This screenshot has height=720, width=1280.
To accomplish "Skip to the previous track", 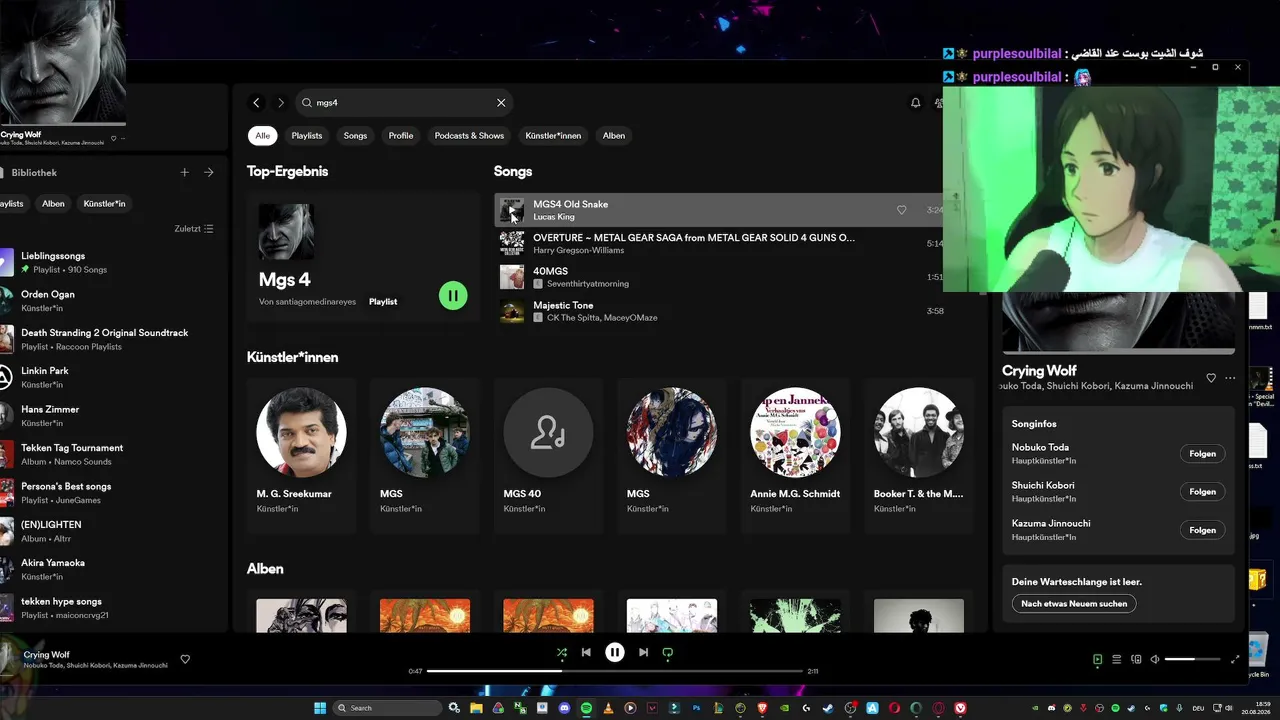I will coord(586,653).
